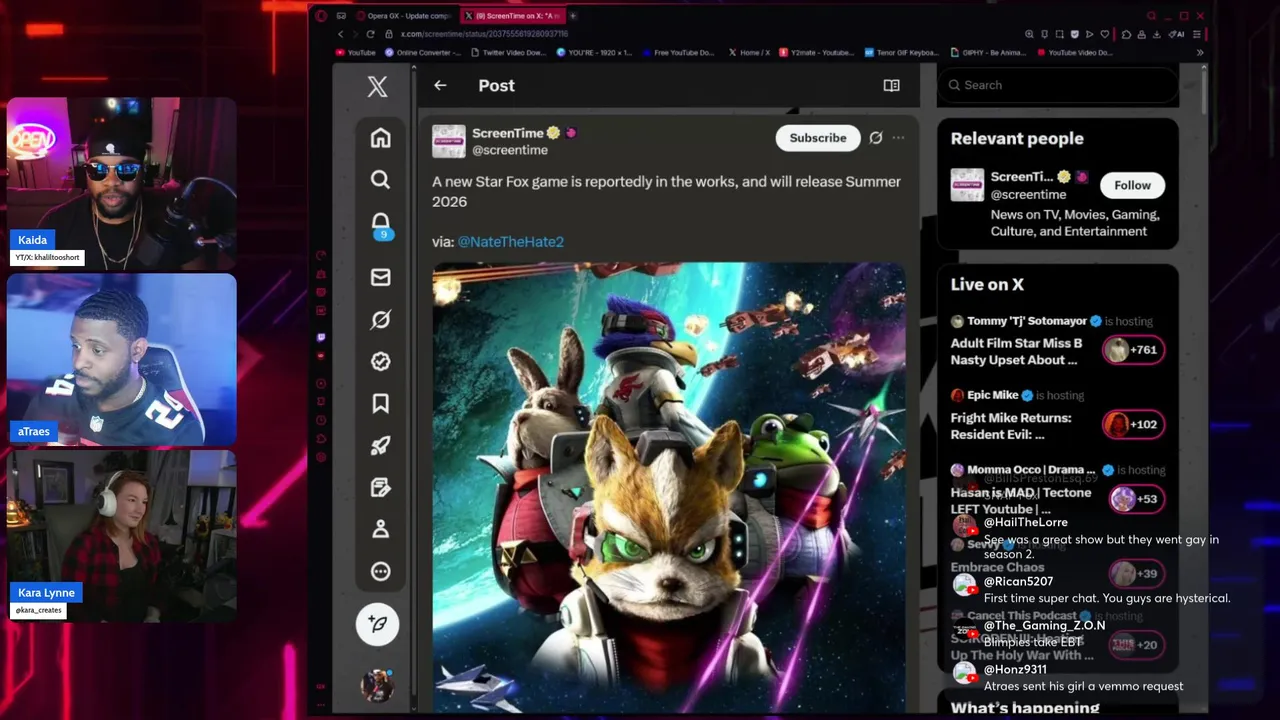Open a new browser tab
The height and width of the screenshot is (720, 1280).
tap(573, 16)
